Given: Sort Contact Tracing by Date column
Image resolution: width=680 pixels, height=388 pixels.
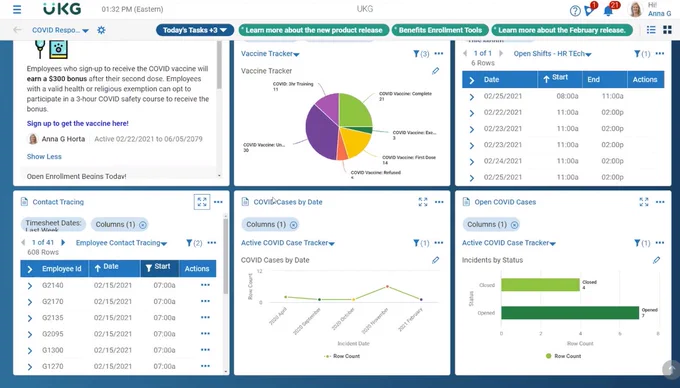Looking at the screenshot, I should (x=114, y=268).
